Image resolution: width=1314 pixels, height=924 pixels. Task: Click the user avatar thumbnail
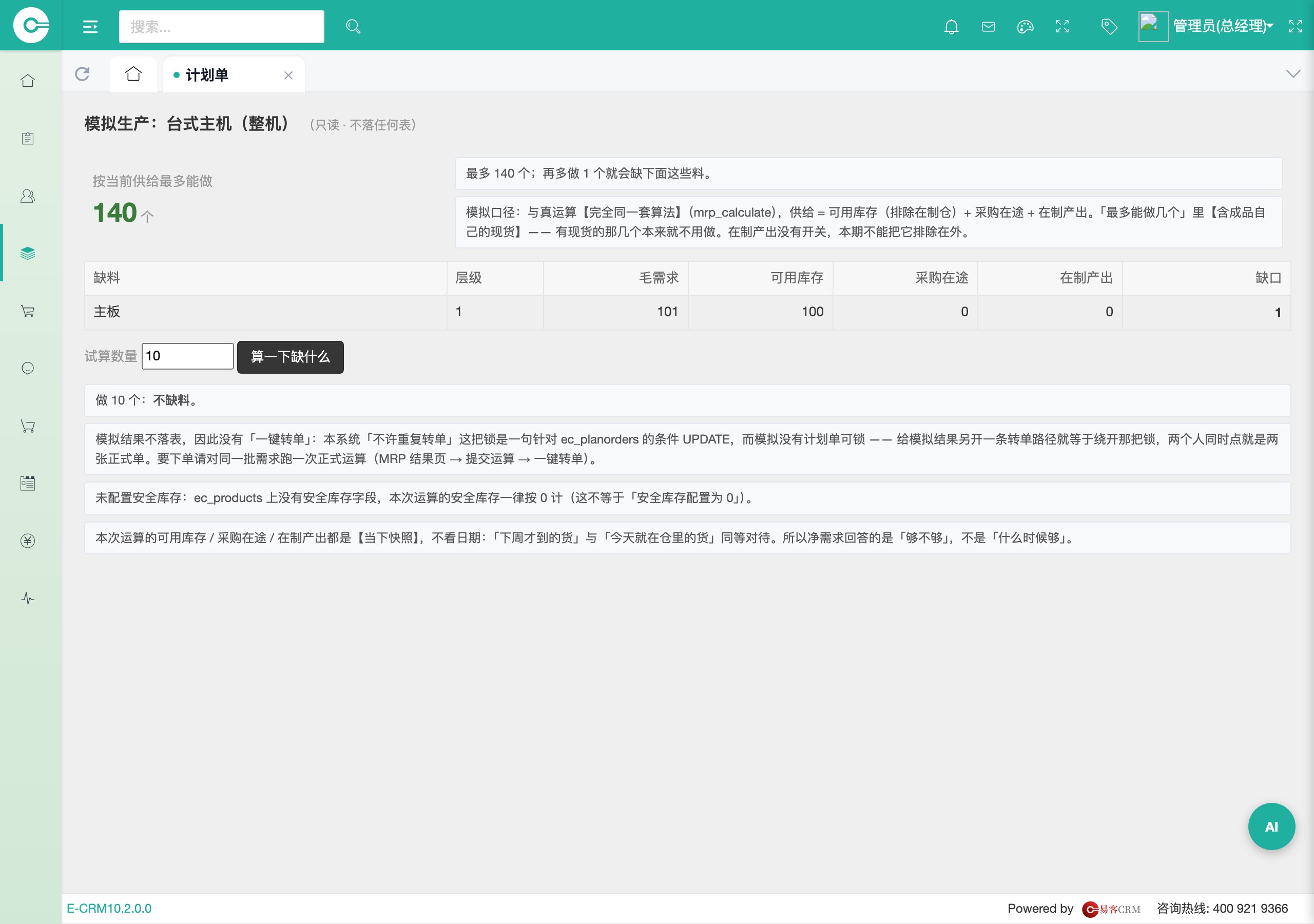tap(1153, 26)
